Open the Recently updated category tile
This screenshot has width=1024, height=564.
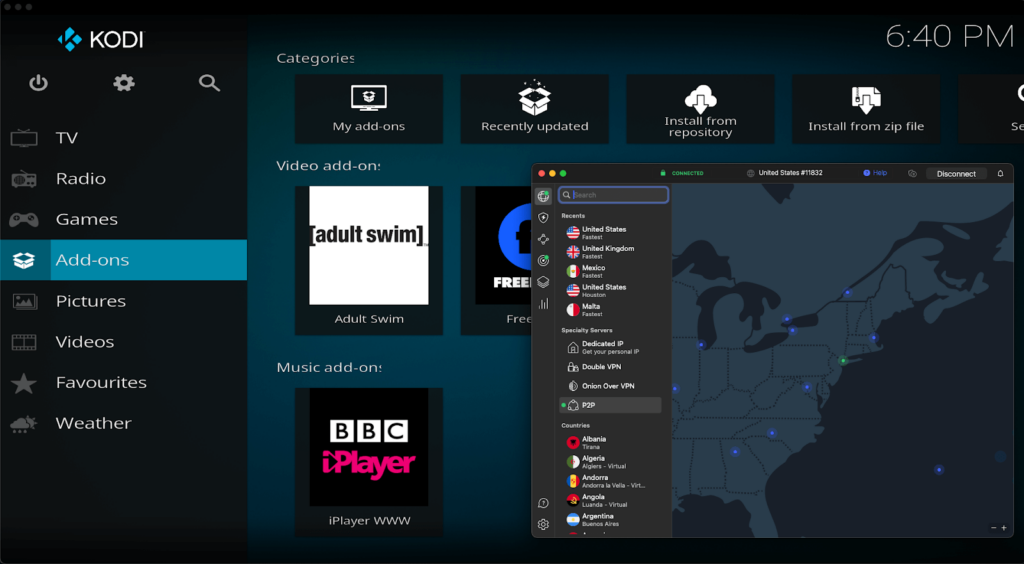coord(535,109)
